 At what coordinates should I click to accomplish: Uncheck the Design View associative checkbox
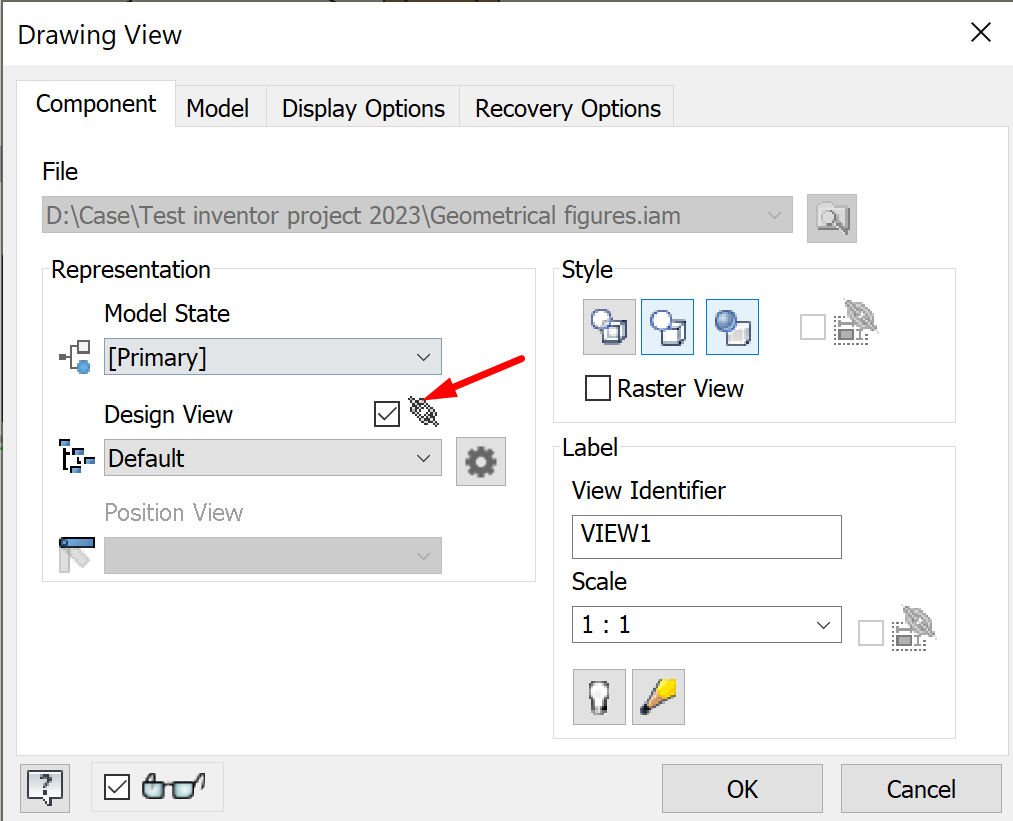[x=387, y=413]
